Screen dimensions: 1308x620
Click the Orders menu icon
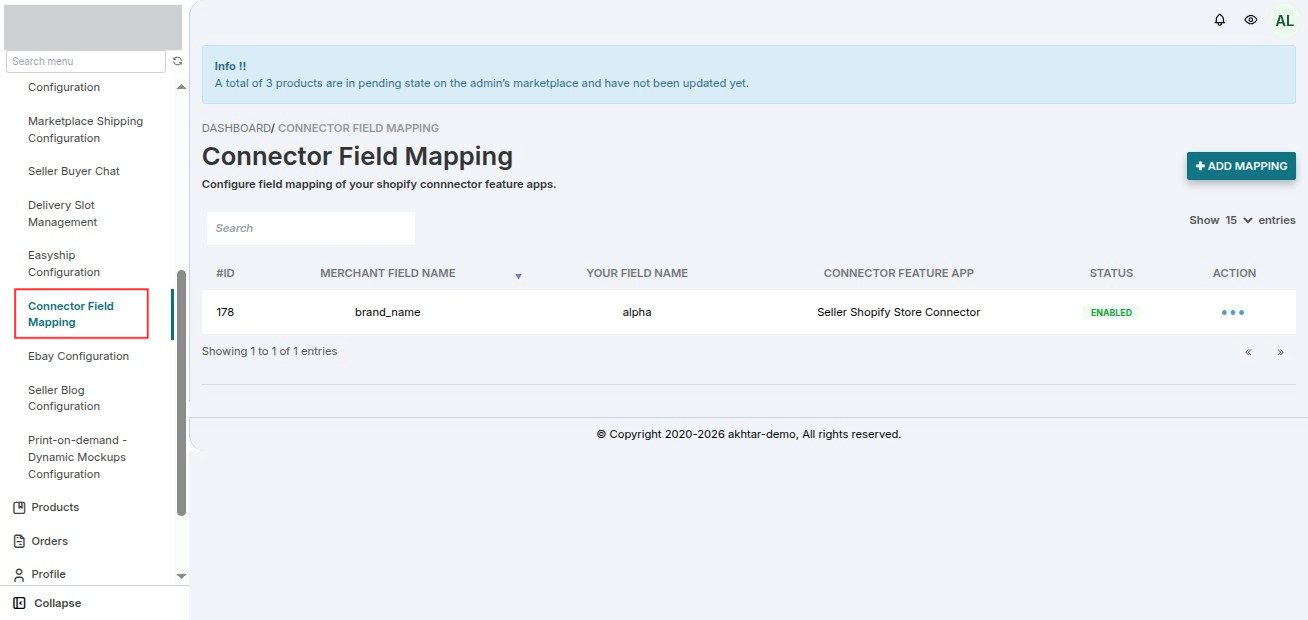coord(18,541)
